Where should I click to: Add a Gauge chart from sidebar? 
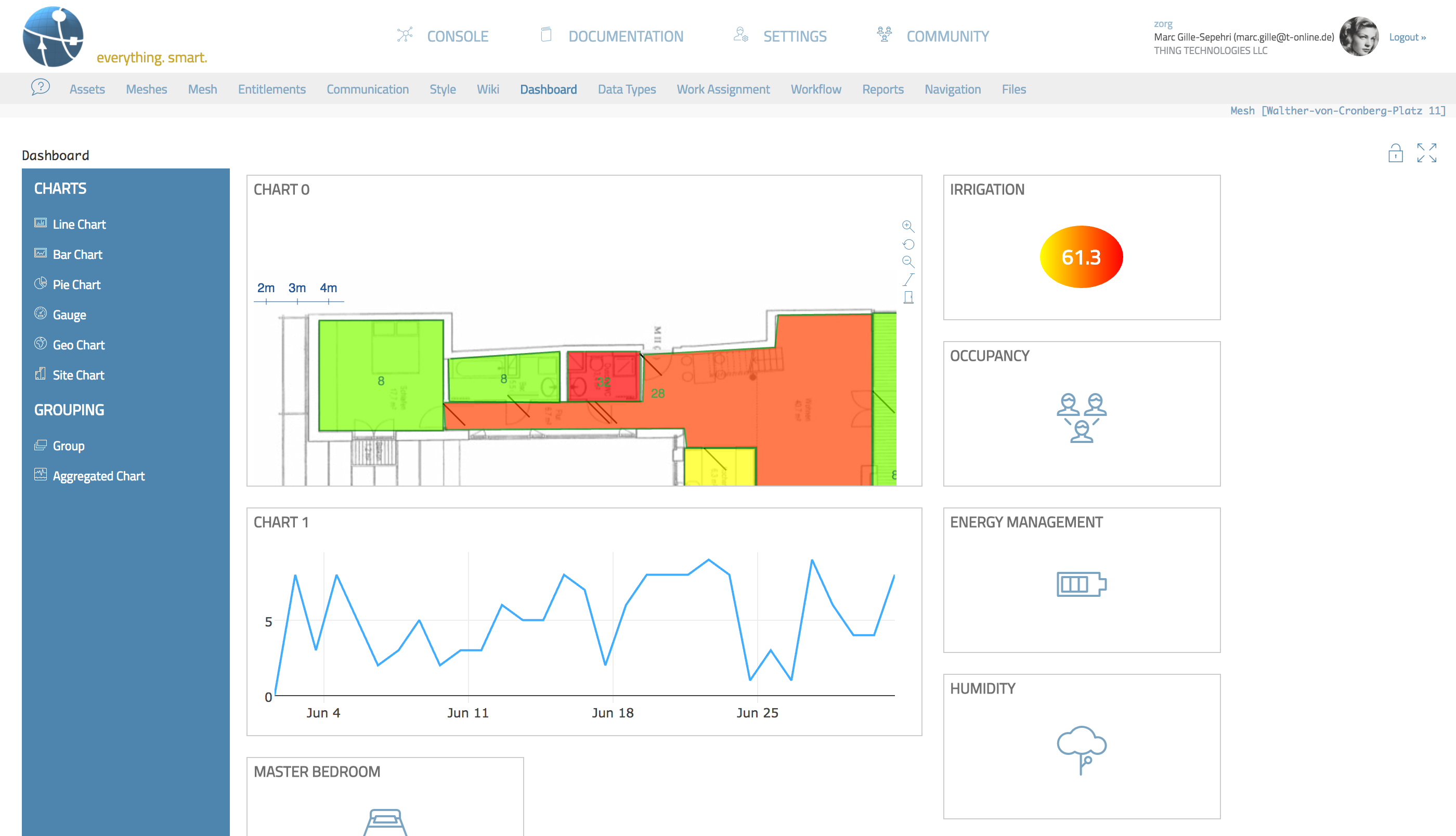[x=69, y=315]
